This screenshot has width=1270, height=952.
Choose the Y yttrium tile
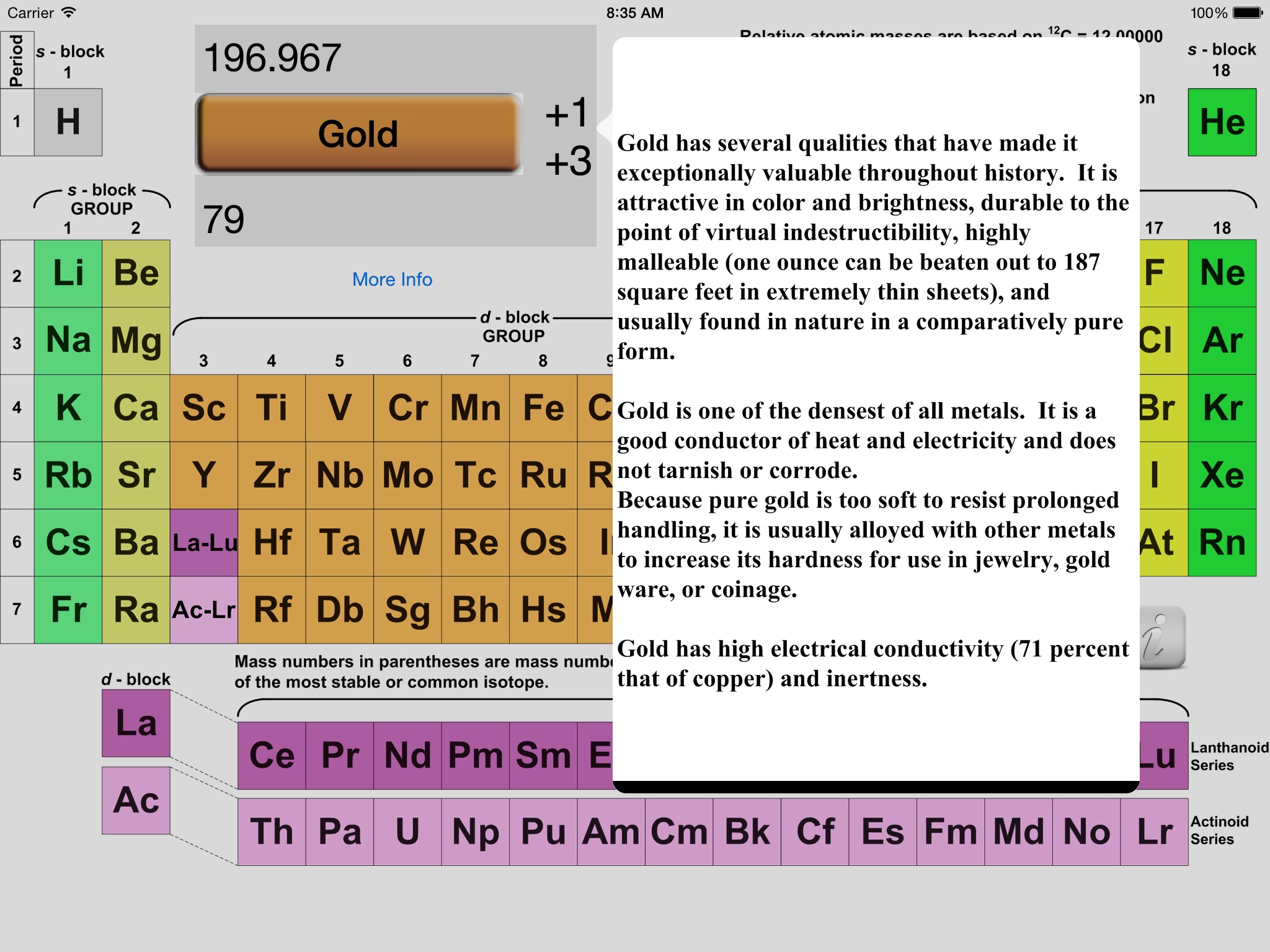click(204, 475)
